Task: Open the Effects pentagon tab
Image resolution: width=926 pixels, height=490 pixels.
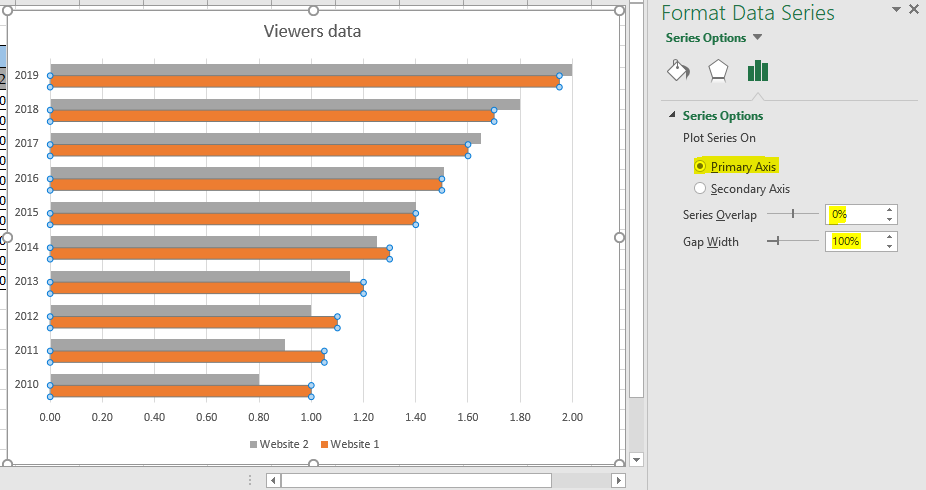Action: pyautogui.click(x=717, y=71)
